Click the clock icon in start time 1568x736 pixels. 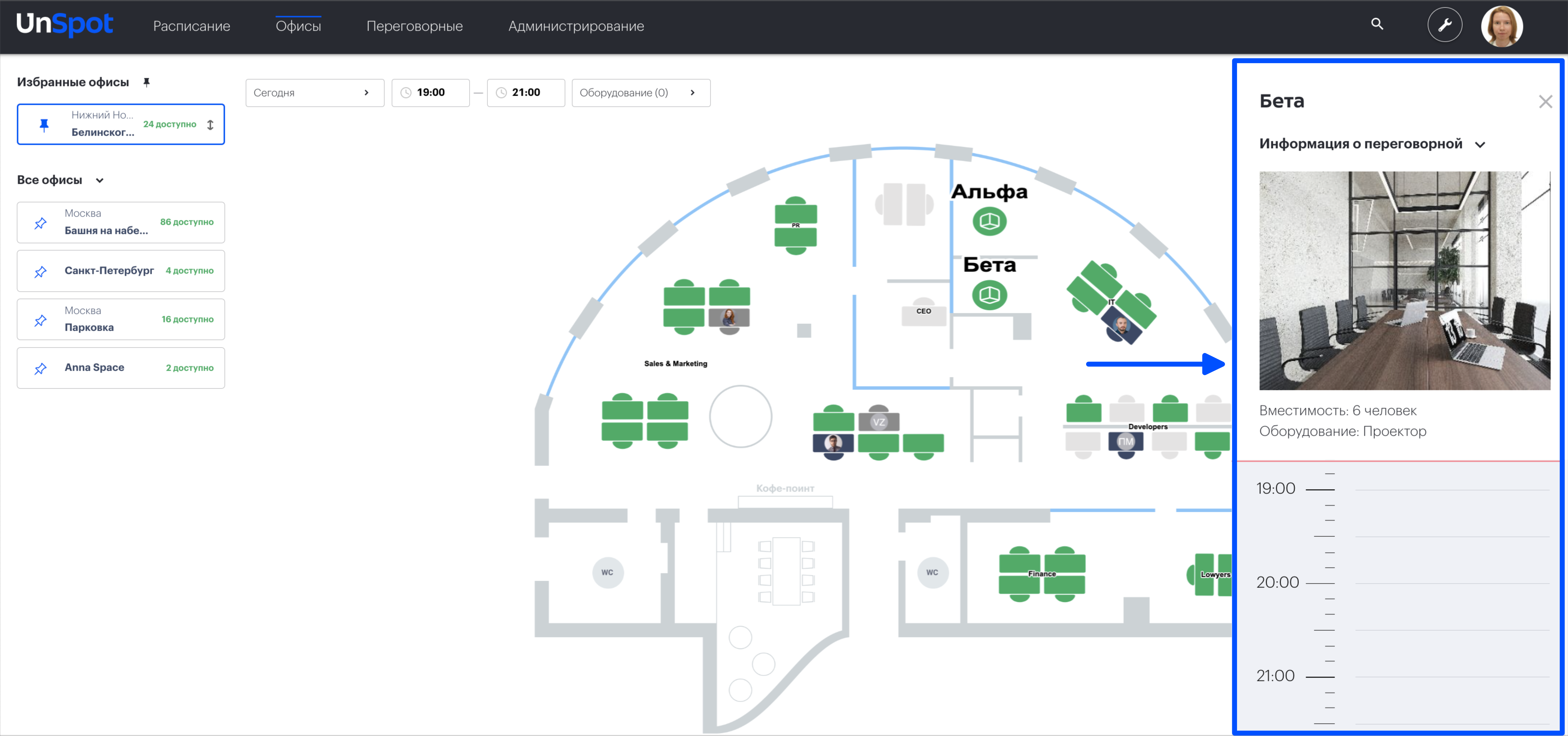pyautogui.click(x=406, y=92)
